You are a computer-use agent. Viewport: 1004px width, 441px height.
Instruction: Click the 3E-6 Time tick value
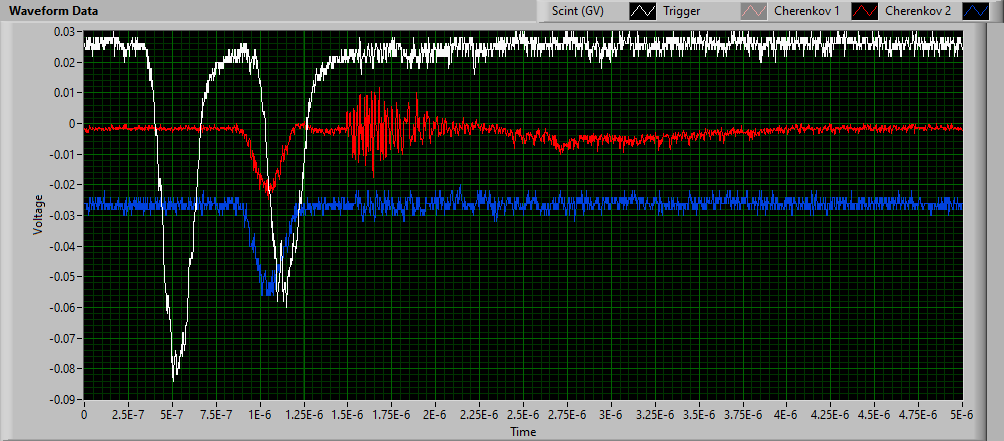pos(611,413)
